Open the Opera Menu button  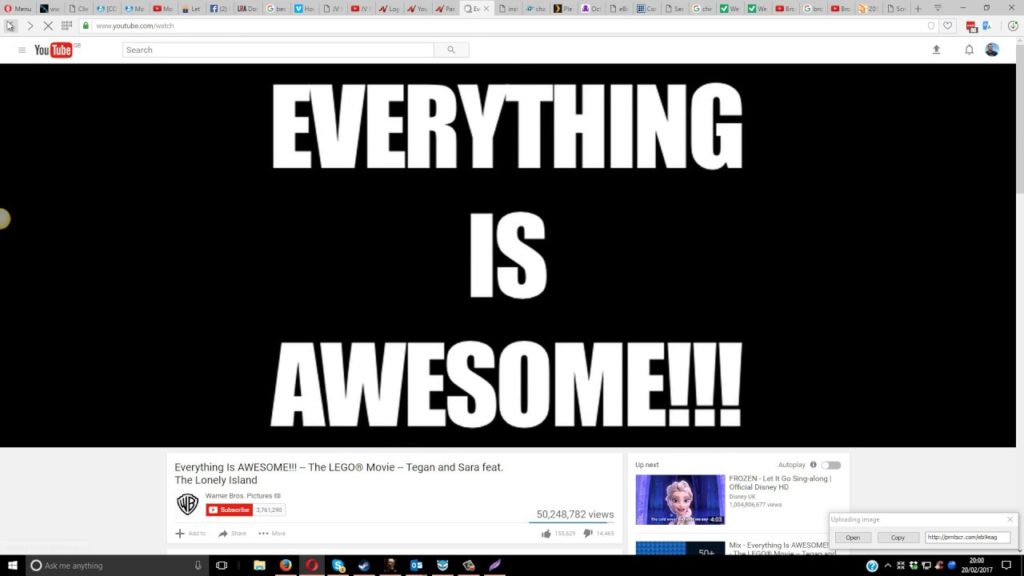(18, 8)
